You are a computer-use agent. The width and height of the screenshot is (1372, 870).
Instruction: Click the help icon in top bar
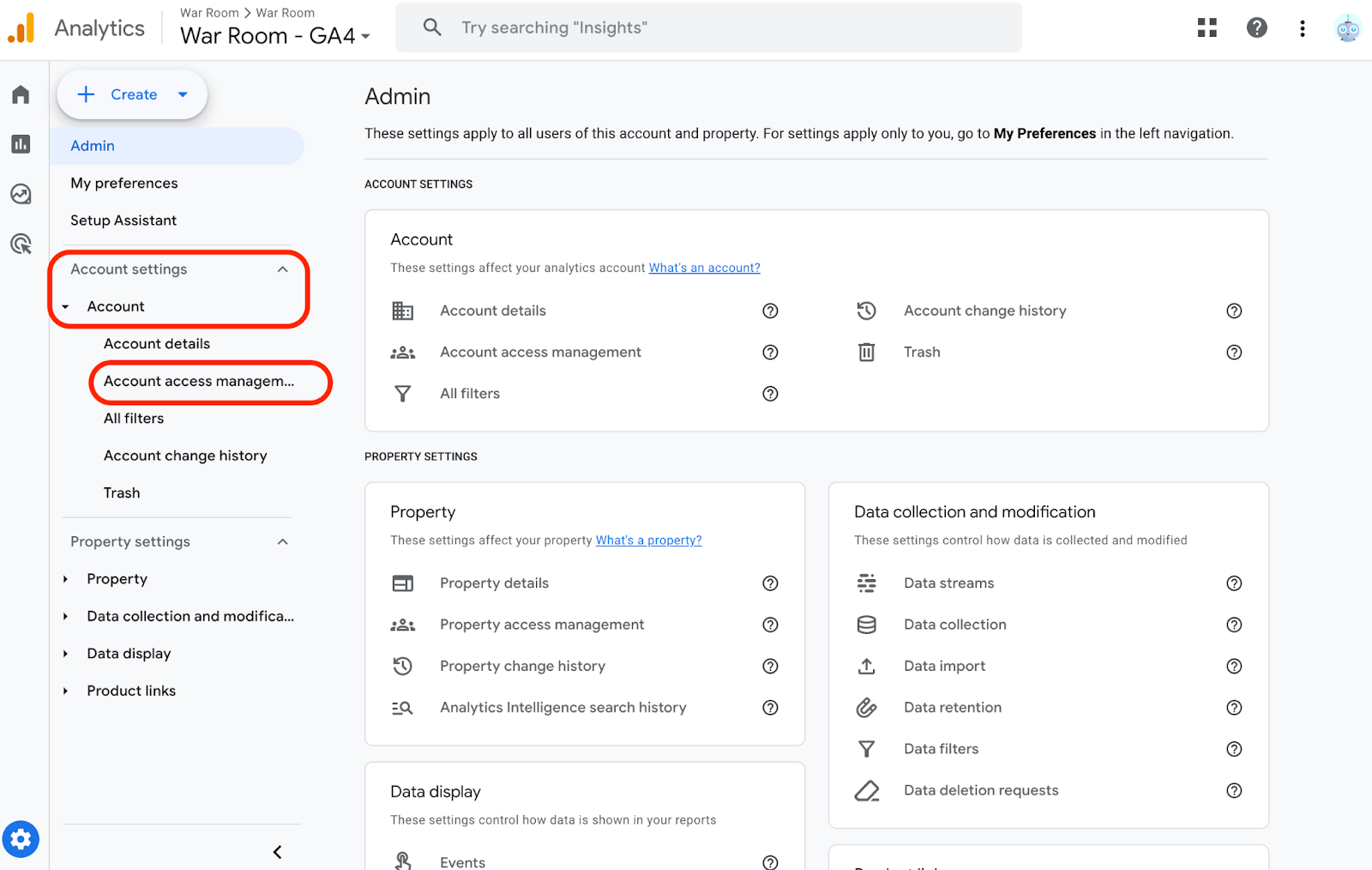point(1256,28)
